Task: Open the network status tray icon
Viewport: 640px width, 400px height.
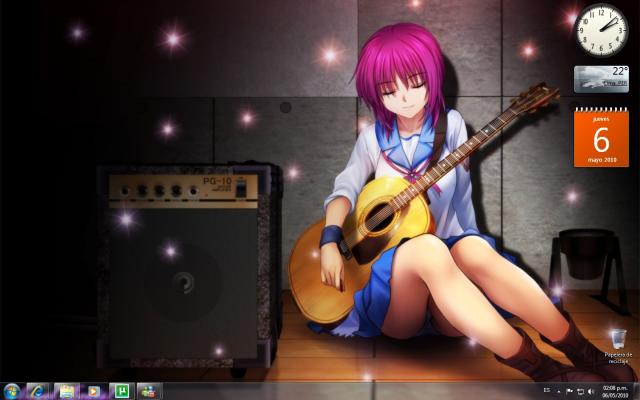Action: [580, 391]
